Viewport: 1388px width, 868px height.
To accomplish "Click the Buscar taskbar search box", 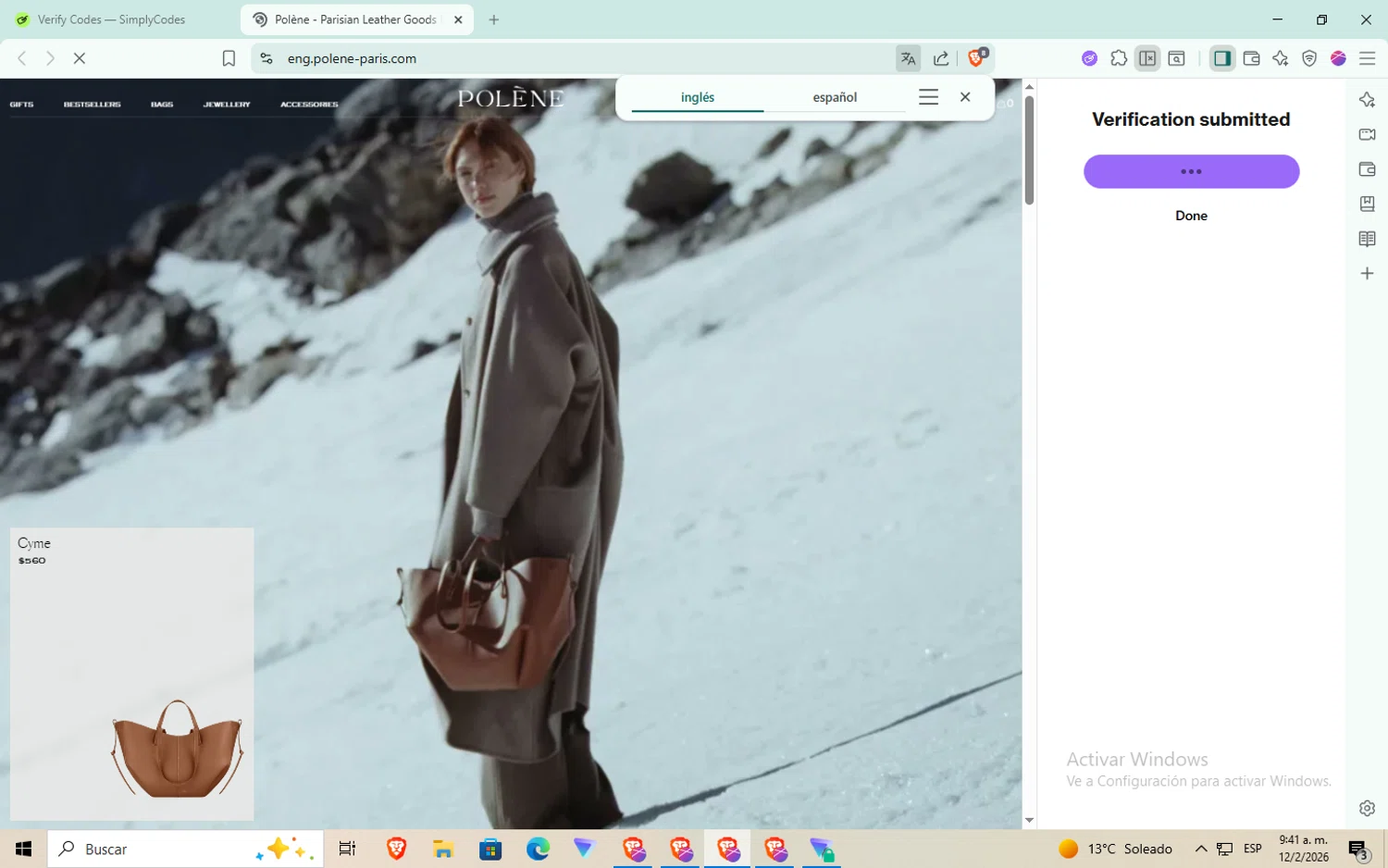I will pyautogui.click(x=185, y=849).
